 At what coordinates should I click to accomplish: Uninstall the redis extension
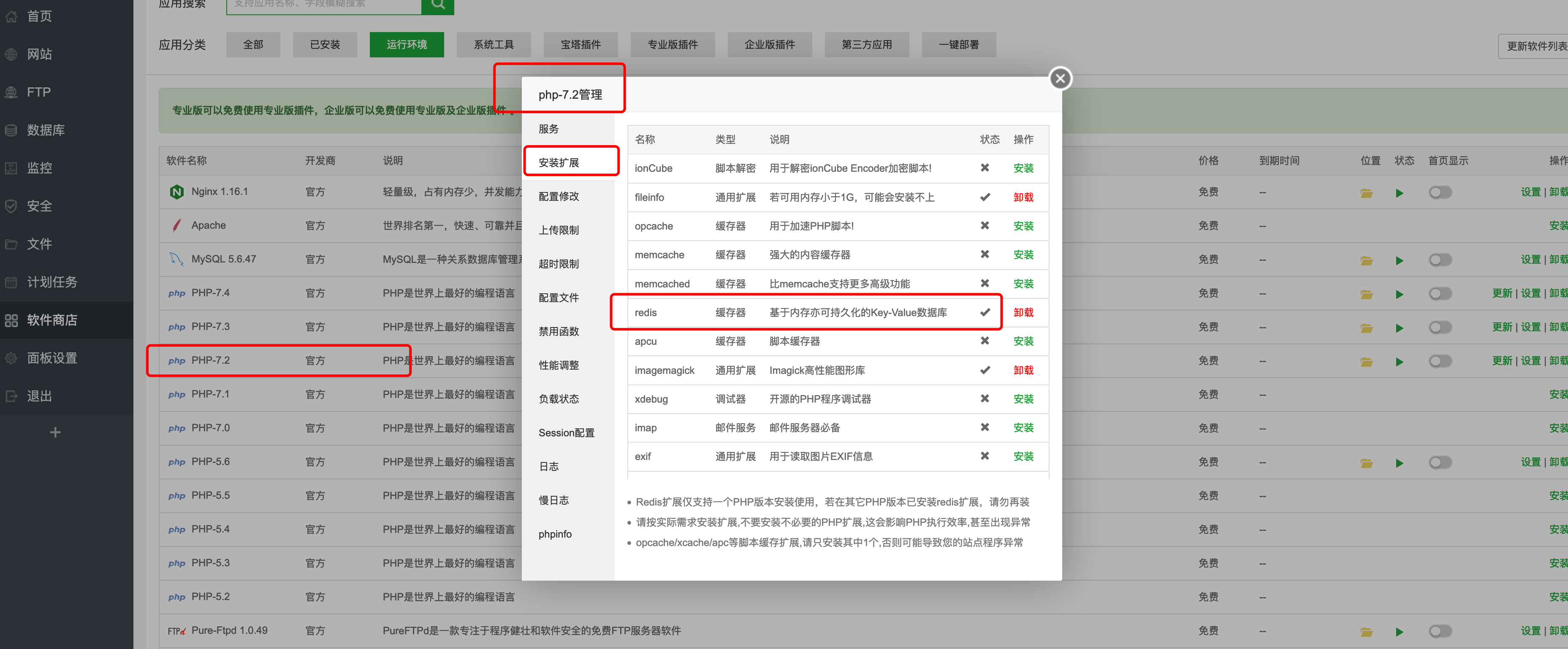1023,313
